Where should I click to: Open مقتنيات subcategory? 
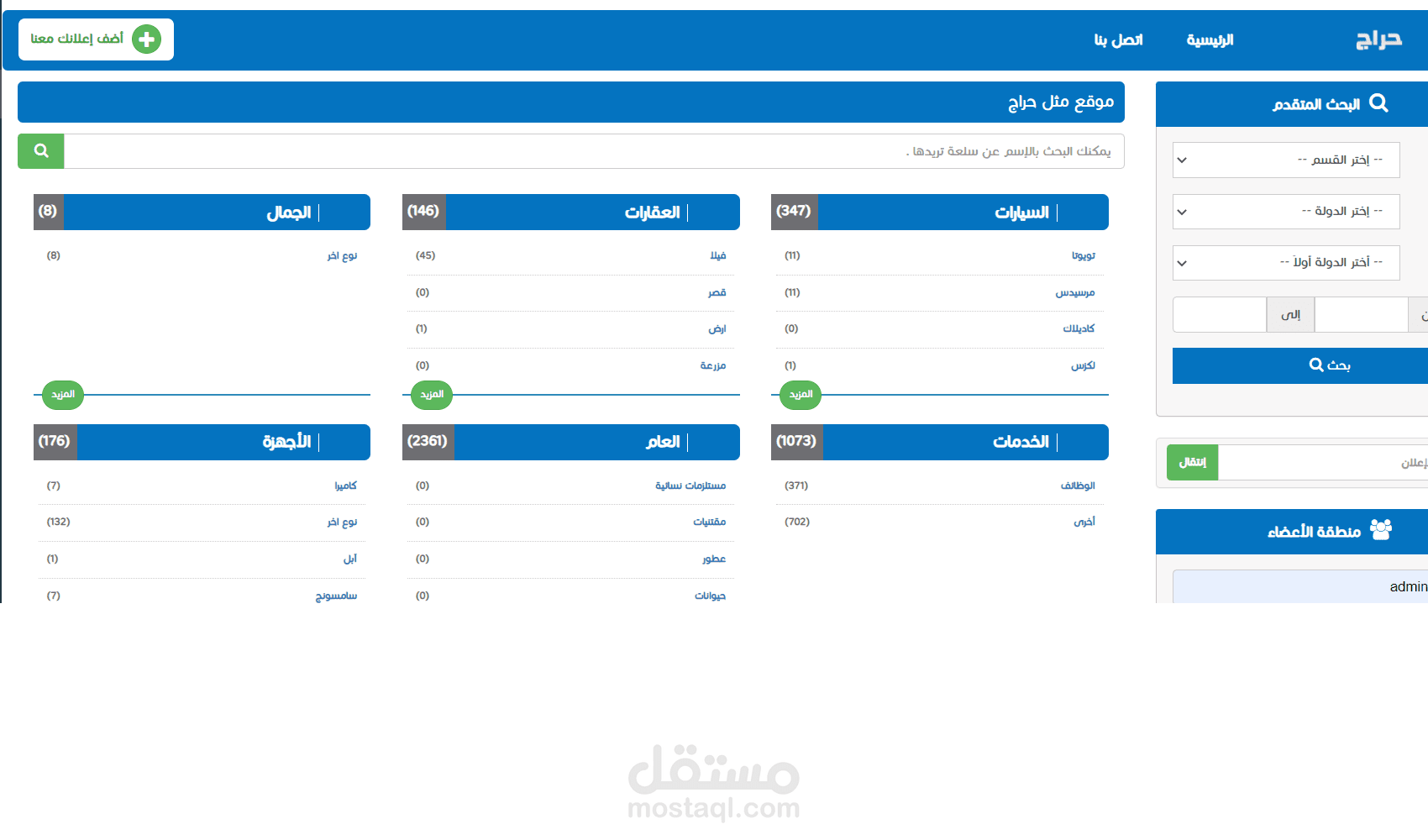[709, 522]
